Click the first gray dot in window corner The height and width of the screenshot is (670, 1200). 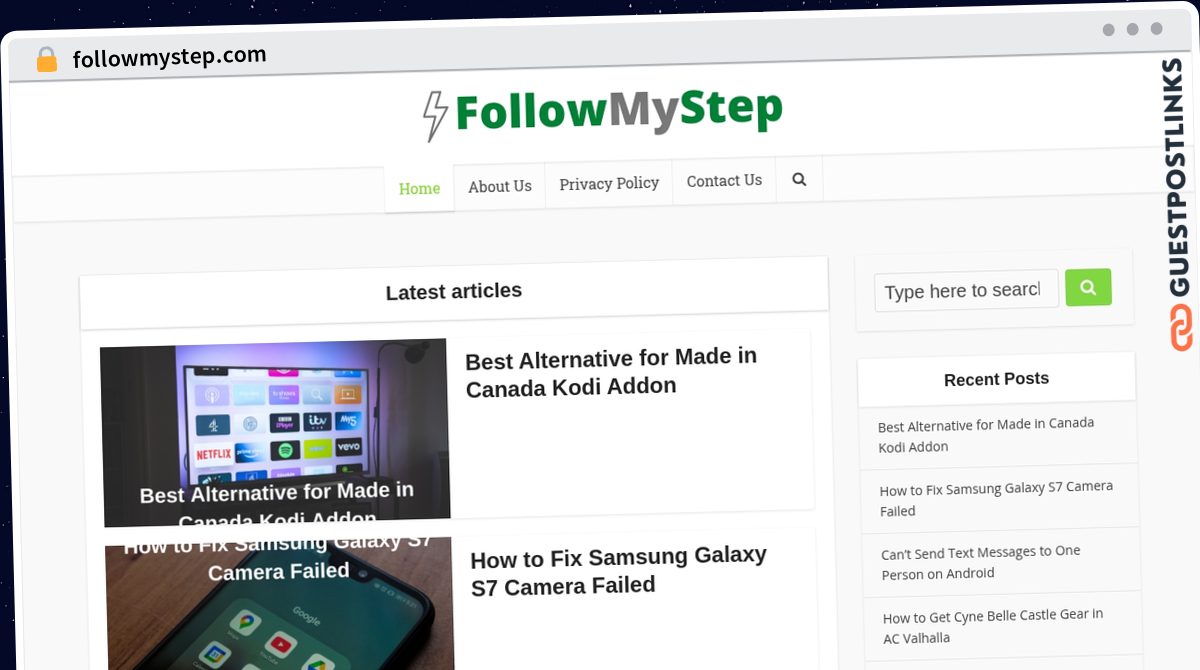[x=1108, y=30]
